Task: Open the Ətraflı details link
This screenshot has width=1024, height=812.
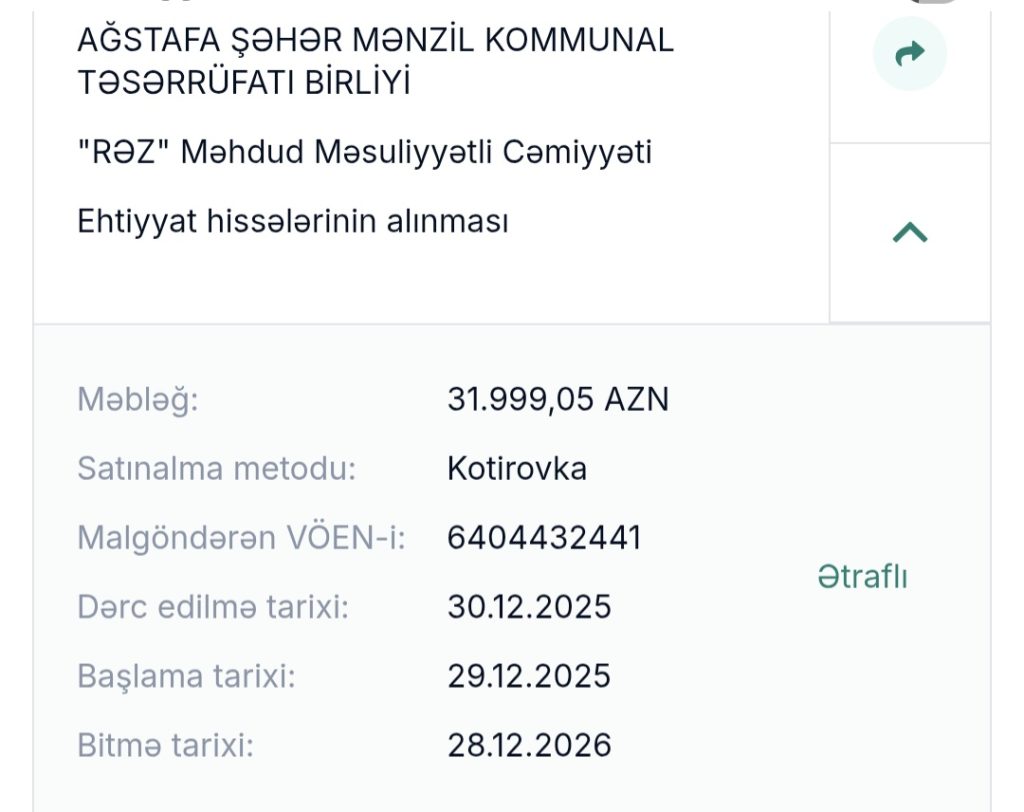Action: click(862, 577)
